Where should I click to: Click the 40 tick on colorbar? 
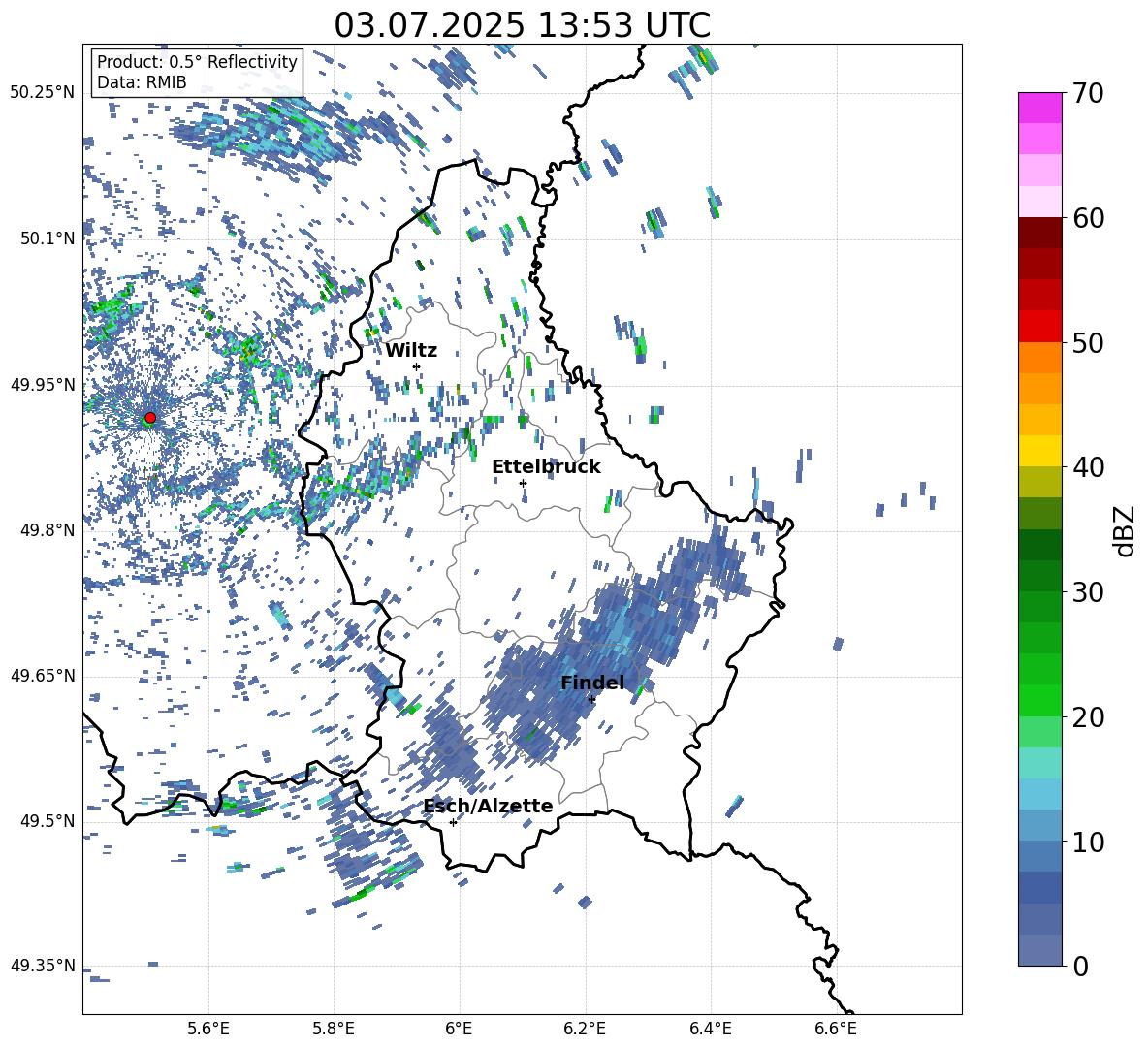point(1087,467)
